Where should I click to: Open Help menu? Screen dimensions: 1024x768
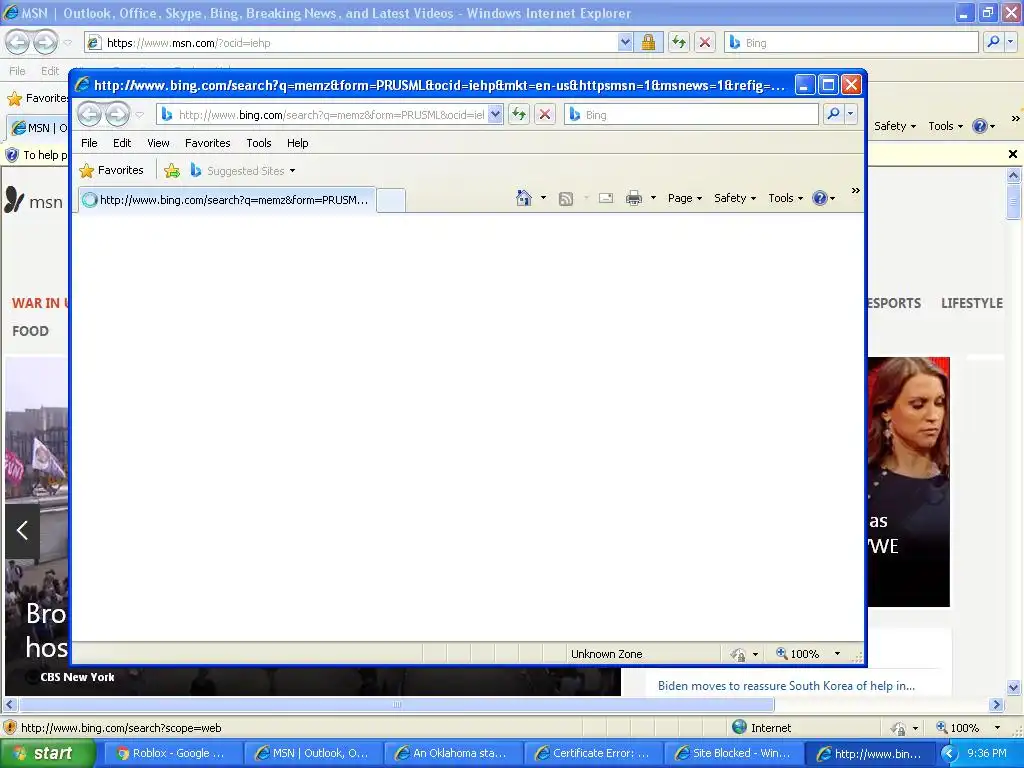click(x=298, y=143)
